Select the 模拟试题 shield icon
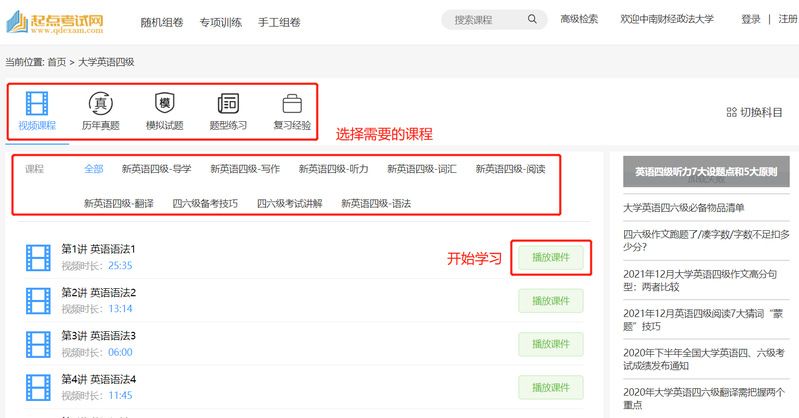Image resolution: width=799 pixels, height=418 pixels. pos(164,102)
